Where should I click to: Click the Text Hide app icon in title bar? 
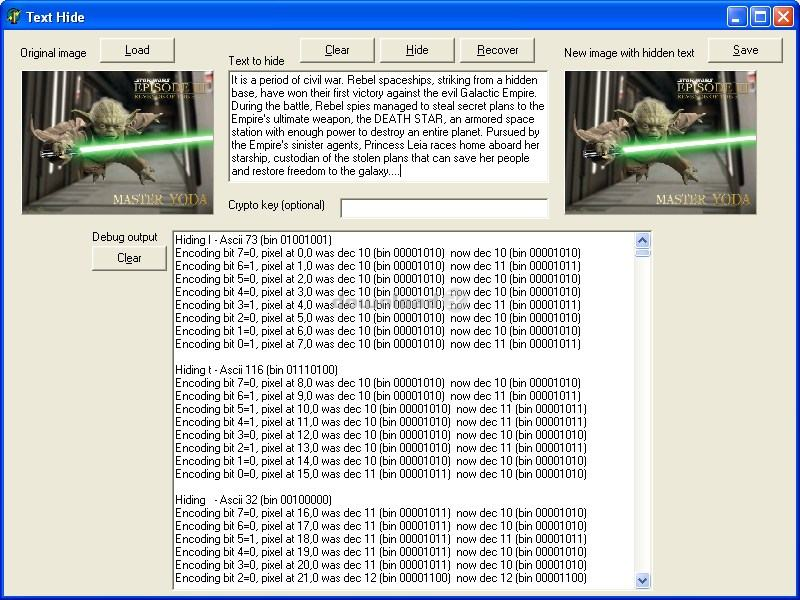coord(14,16)
